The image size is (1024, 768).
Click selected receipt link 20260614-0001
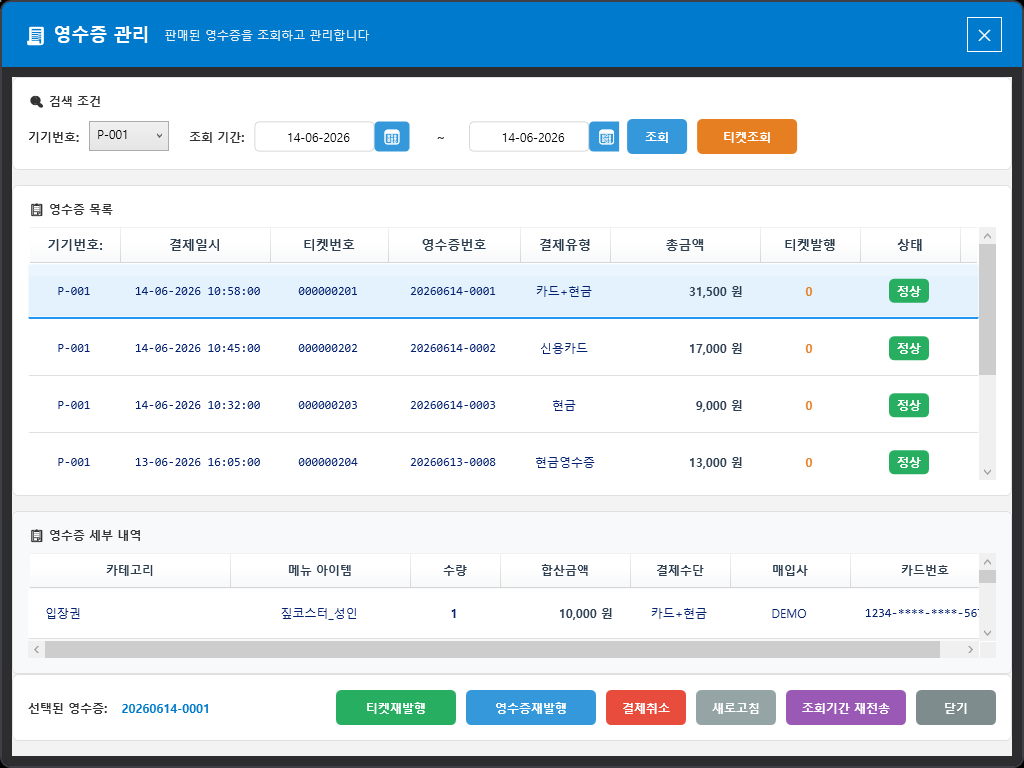tap(165, 709)
